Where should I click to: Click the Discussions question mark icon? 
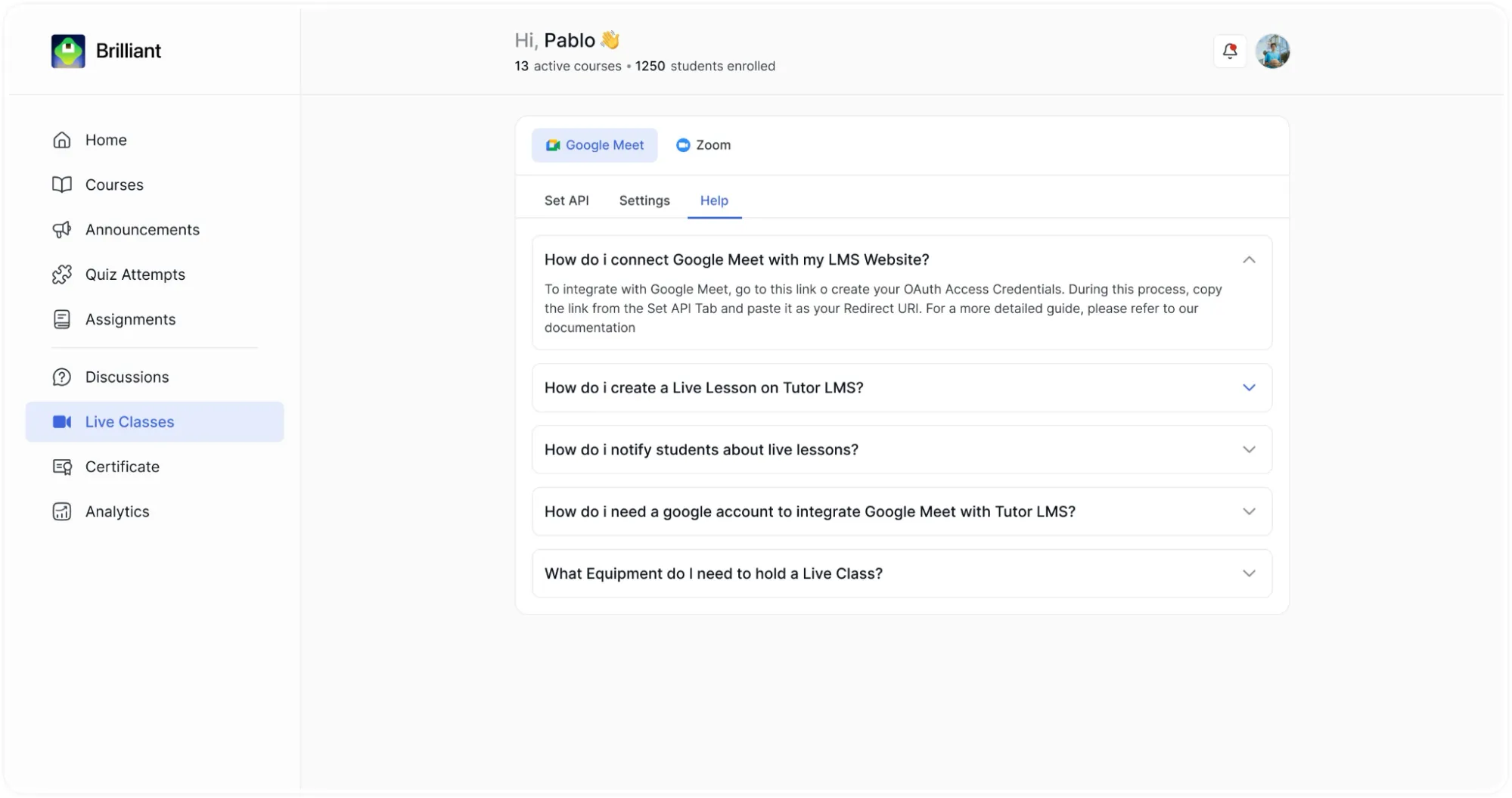coord(62,377)
